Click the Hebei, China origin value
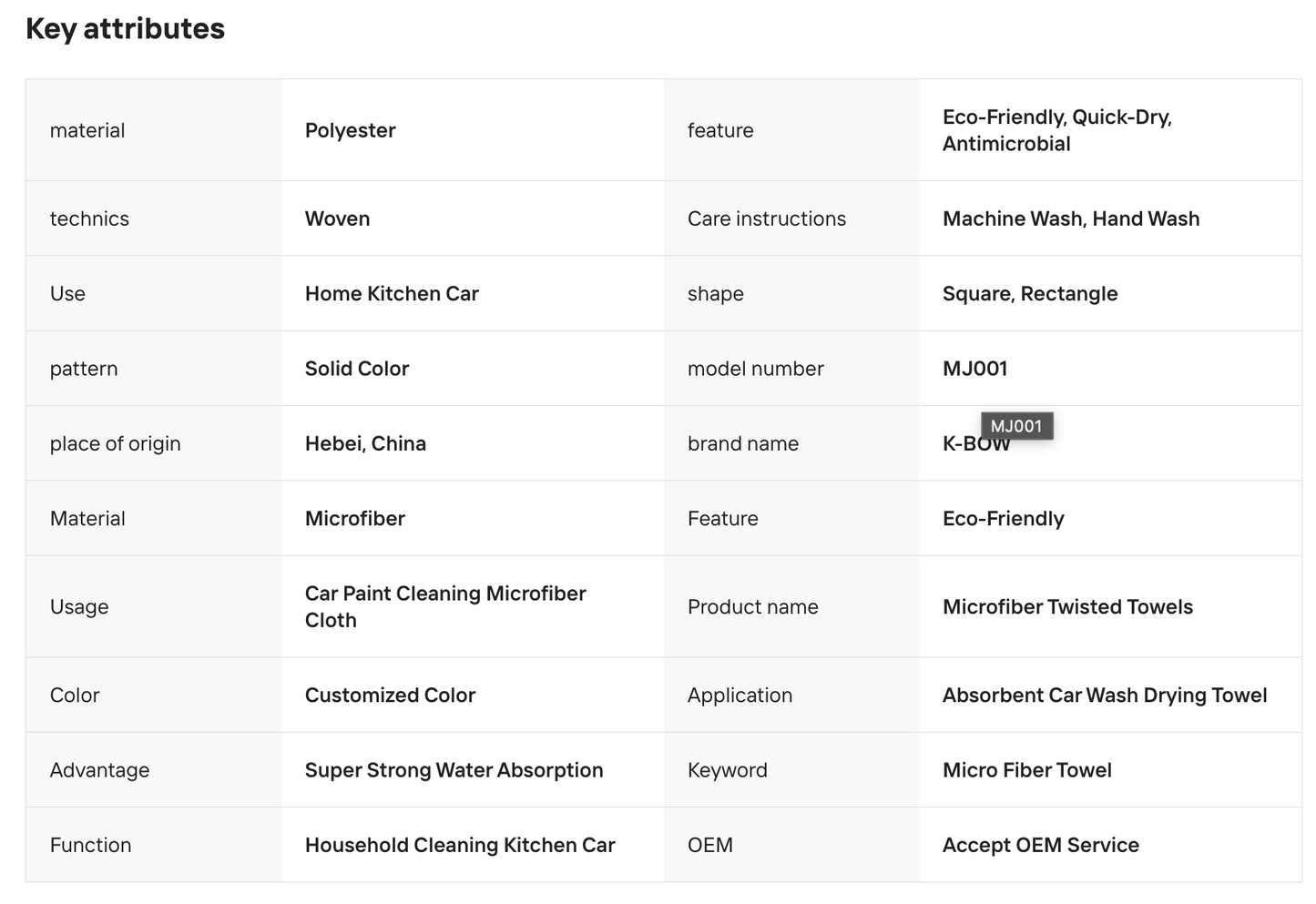Image resolution: width=1316 pixels, height=904 pixels. [x=365, y=443]
